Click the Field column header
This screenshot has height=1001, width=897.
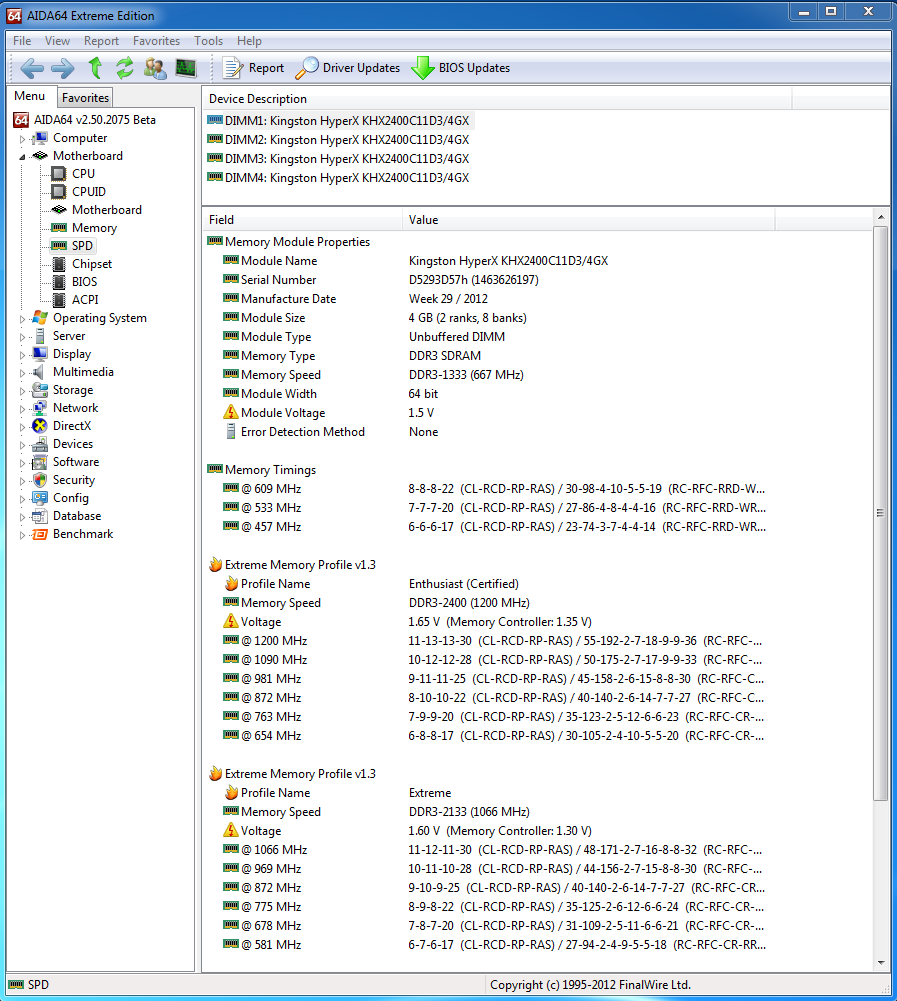[x=303, y=220]
